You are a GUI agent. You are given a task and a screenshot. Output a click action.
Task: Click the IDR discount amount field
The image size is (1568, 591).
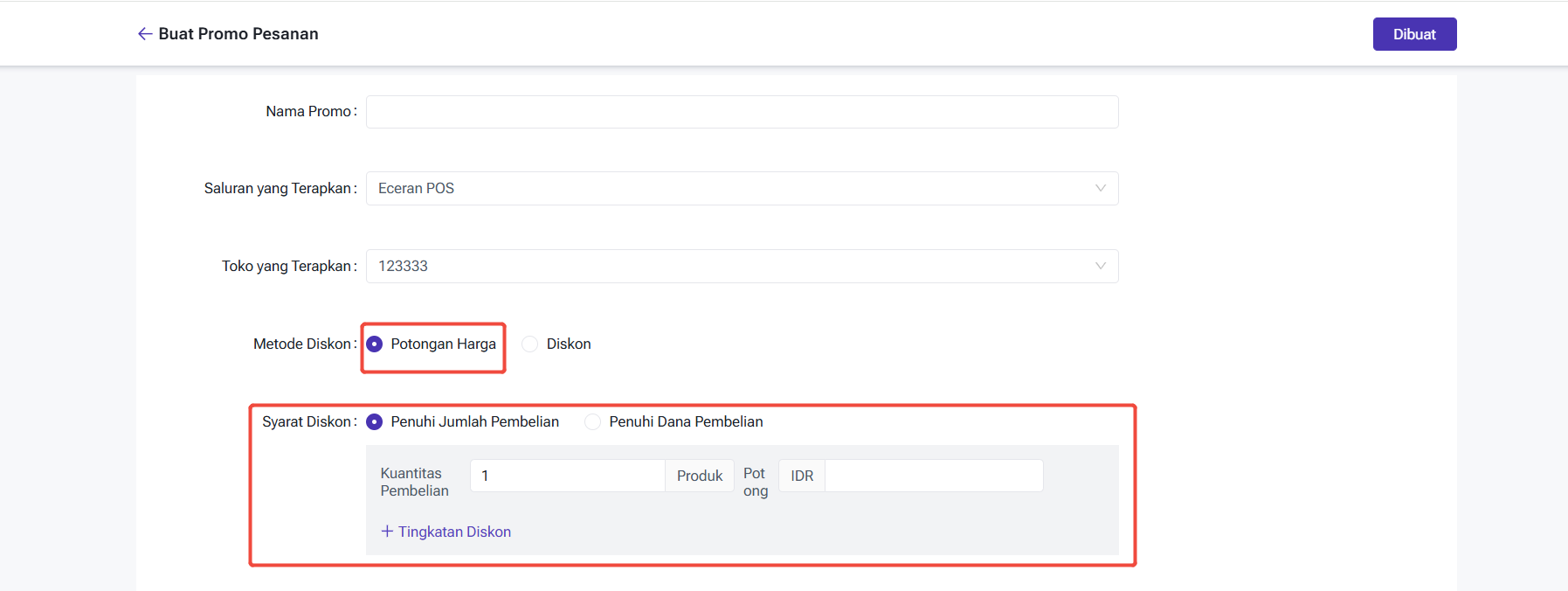coord(933,476)
